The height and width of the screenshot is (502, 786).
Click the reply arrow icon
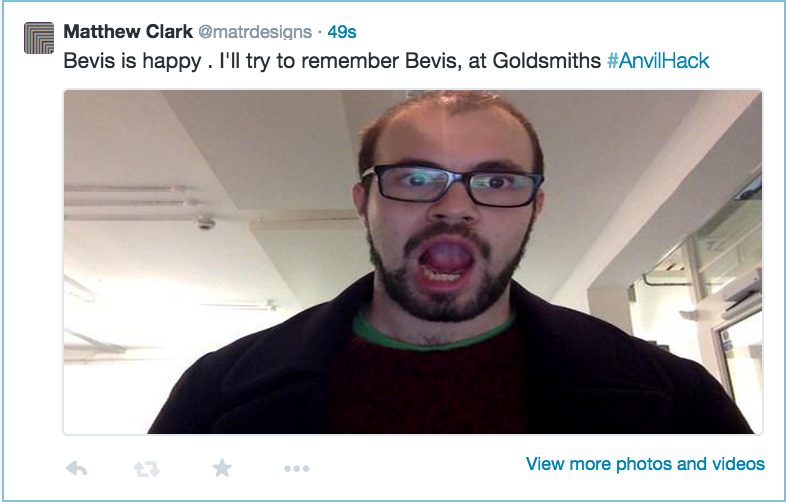click(x=76, y=468)
